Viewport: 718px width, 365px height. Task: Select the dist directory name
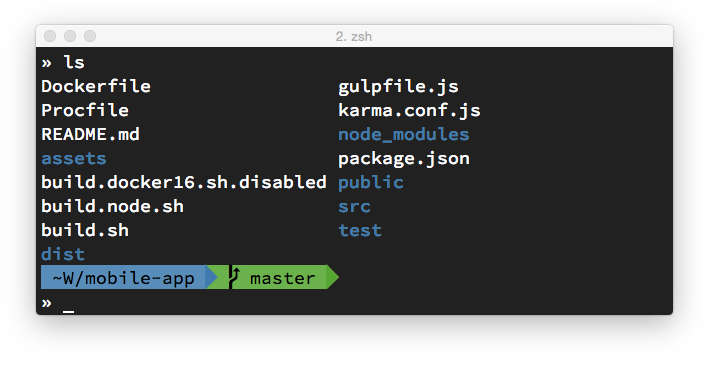[63, 254]
